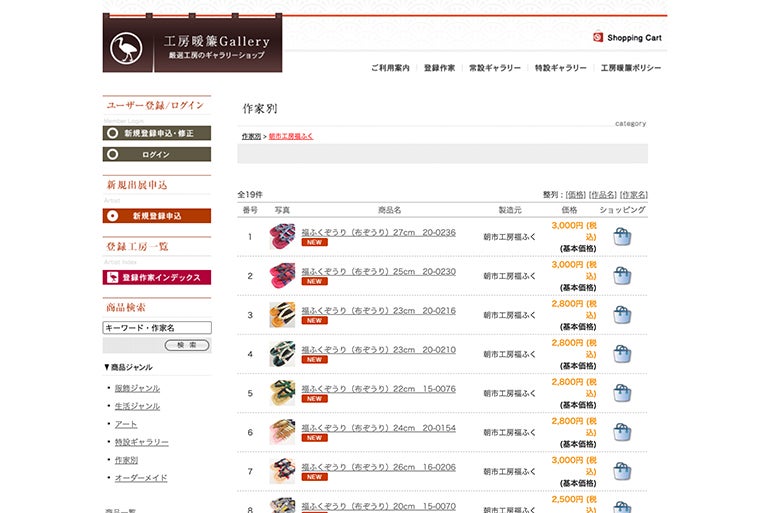
Task: Add item 3 (23cm 20-0216) to shopping basket
Action: (622, 315)
